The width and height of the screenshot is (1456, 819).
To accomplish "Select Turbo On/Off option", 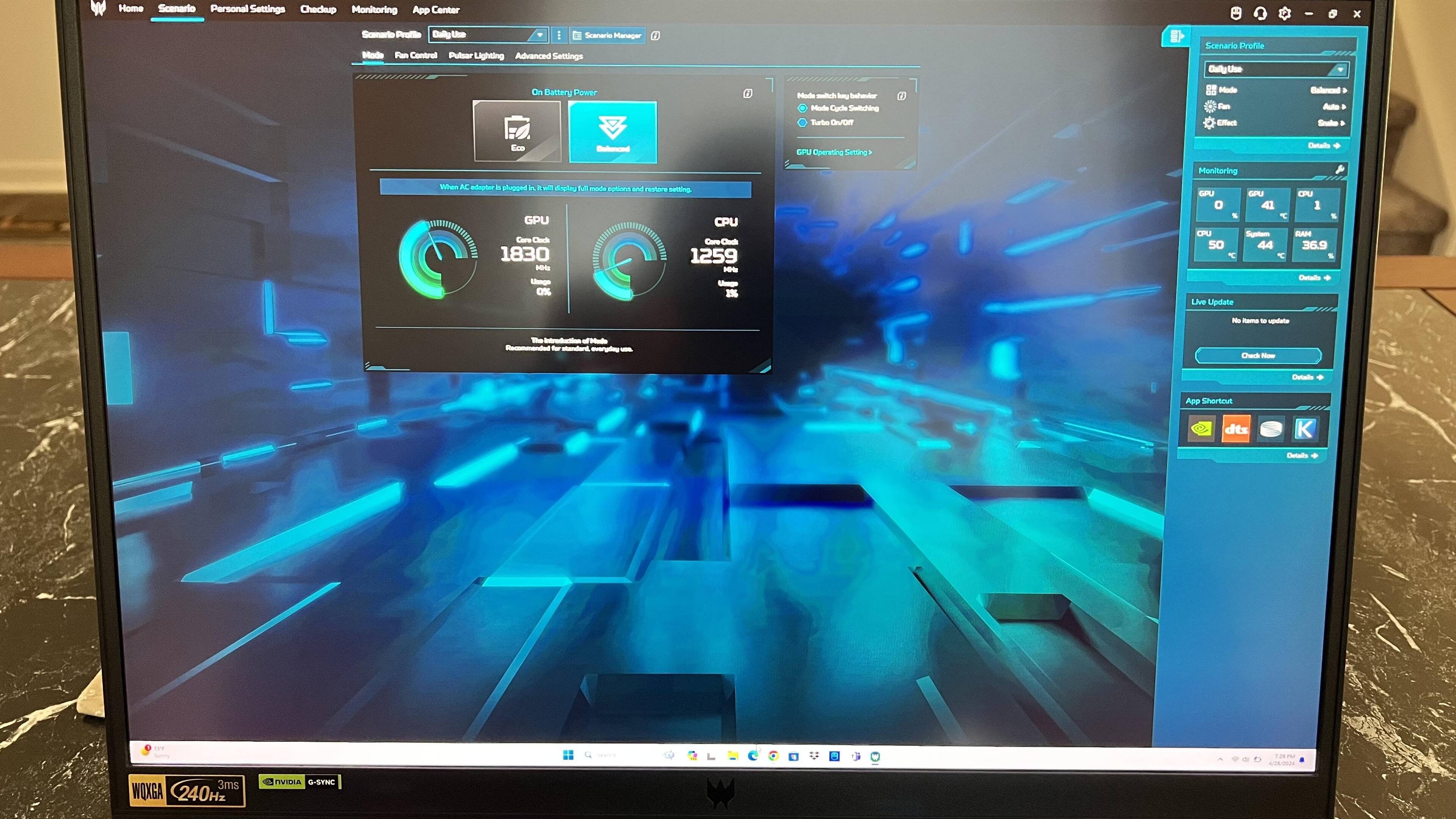I will [802, 122].
